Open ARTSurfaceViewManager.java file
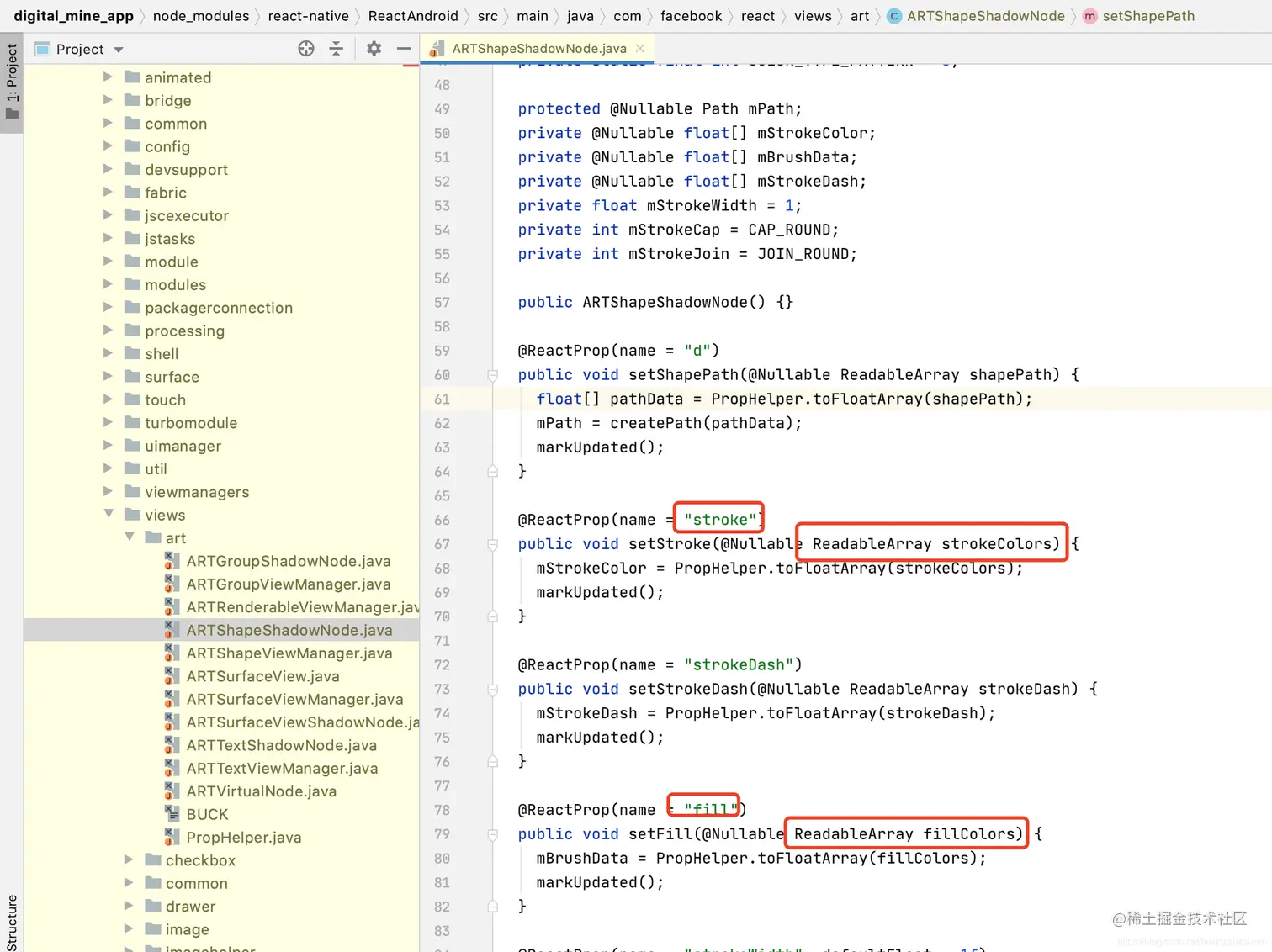This screenshot has width=1272, height=952. tap(294, 699)
